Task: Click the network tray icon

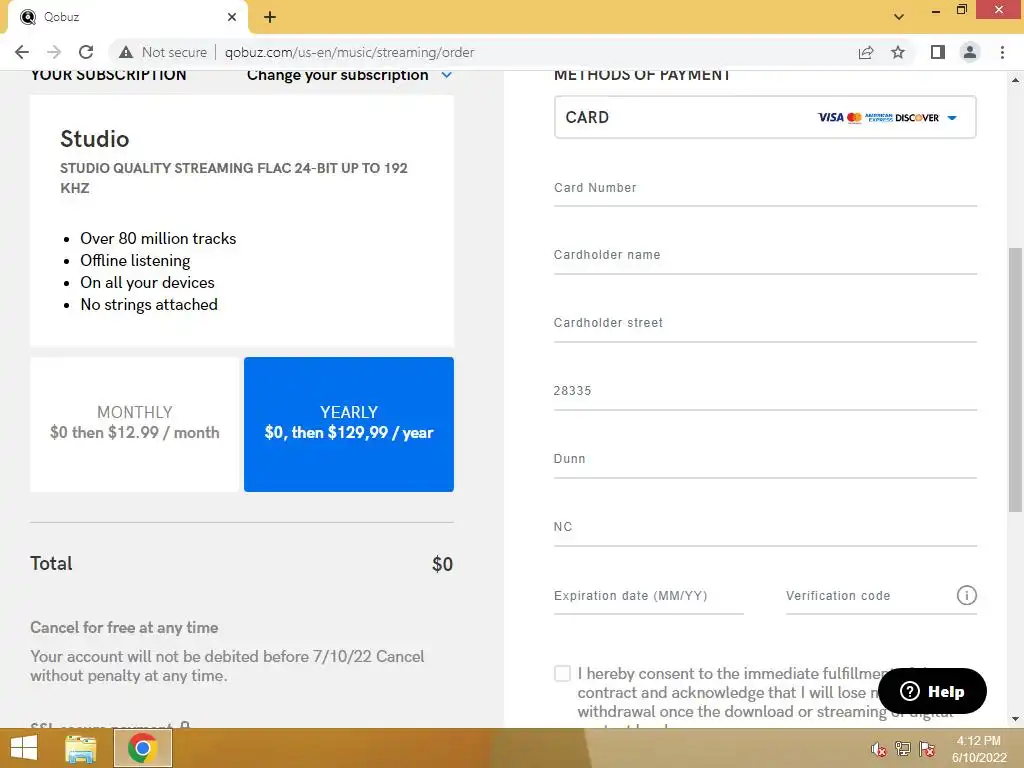Action: 903,749
